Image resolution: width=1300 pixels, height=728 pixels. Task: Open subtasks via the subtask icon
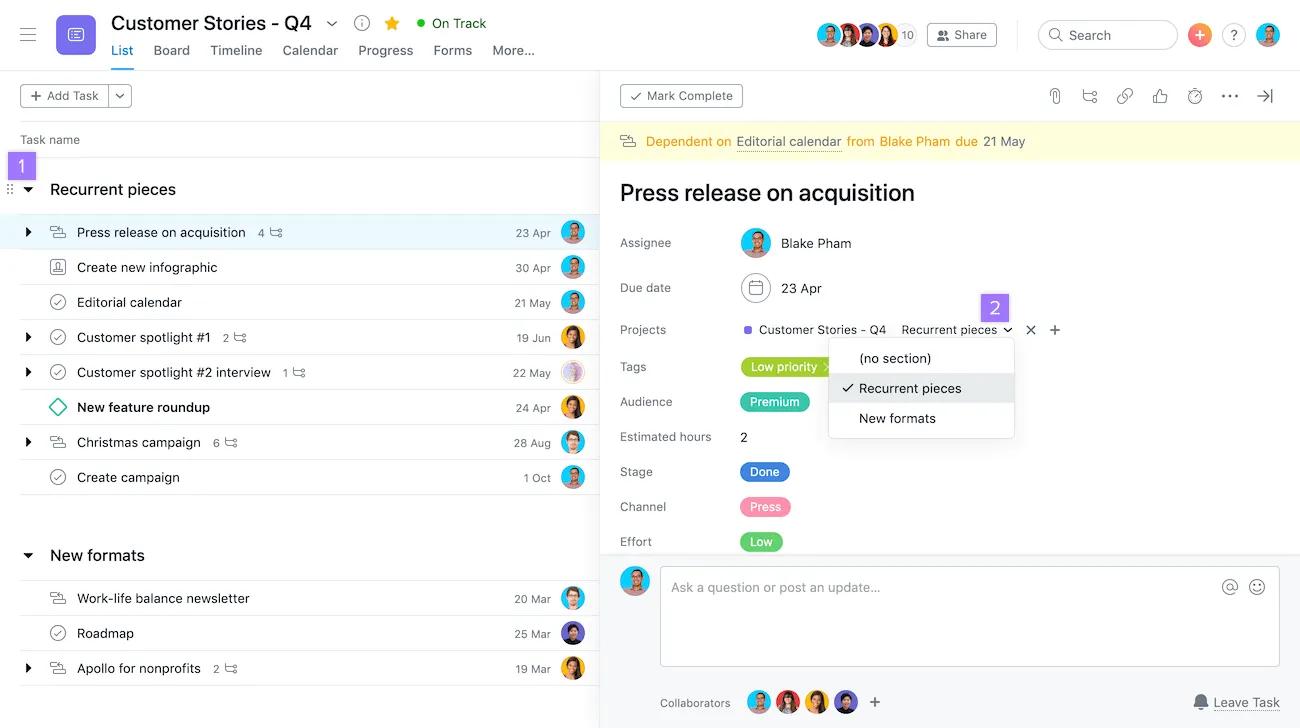(1089, 95)
